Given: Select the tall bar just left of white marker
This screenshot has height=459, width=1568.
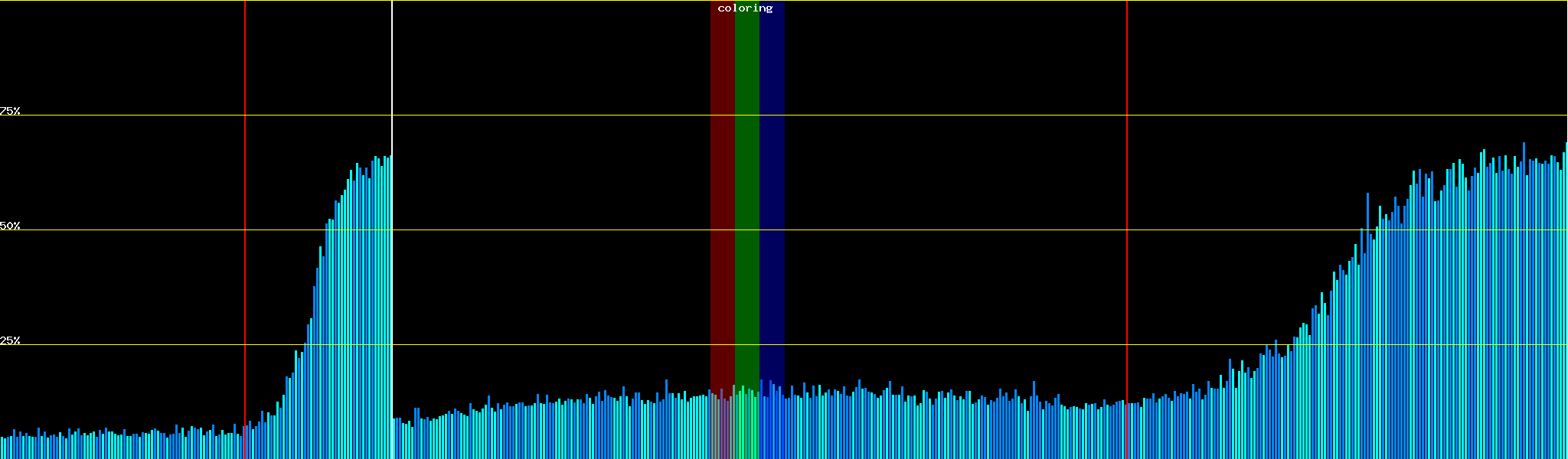Looking at the screenshot, I should pos(389,306).
